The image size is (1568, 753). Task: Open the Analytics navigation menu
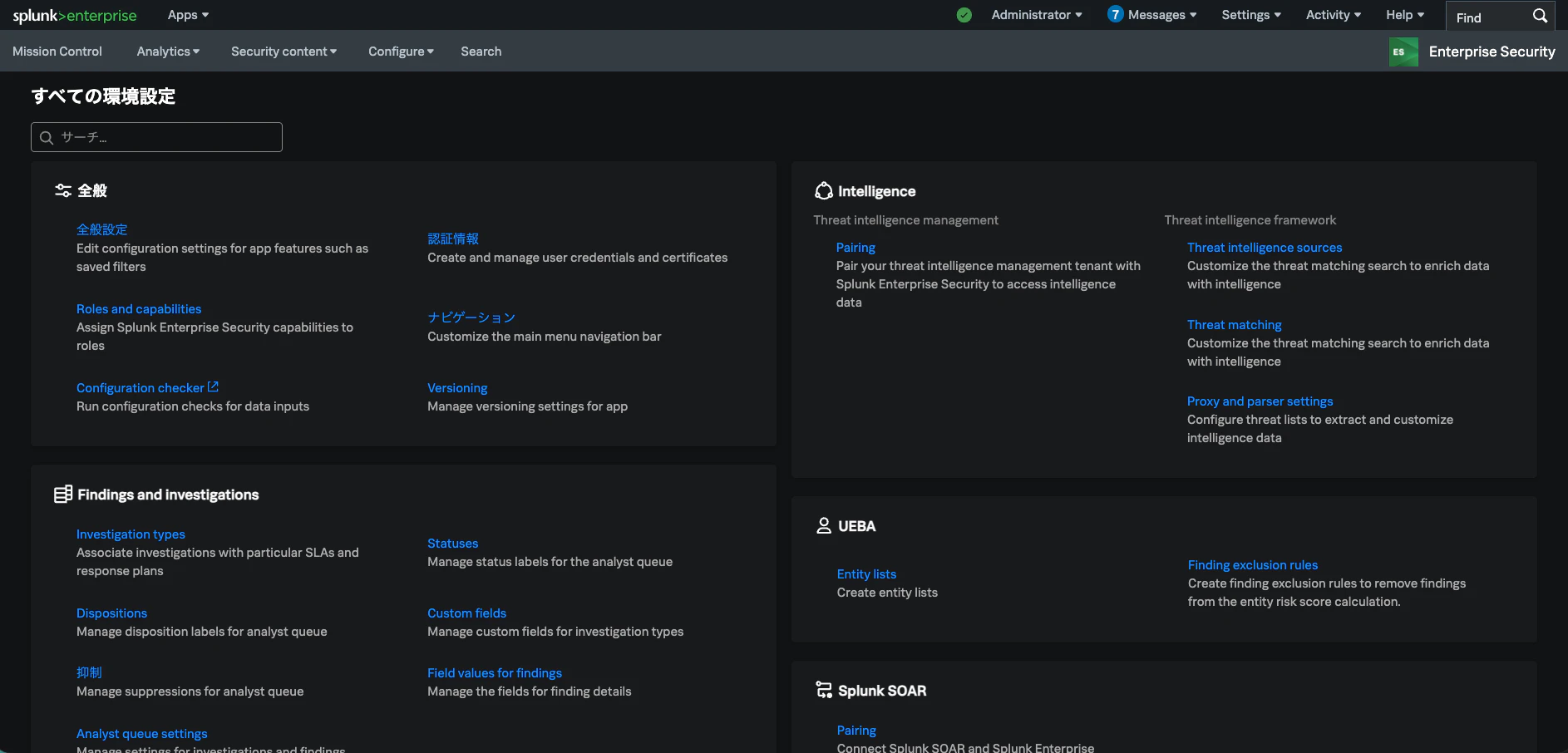(168, 52)
